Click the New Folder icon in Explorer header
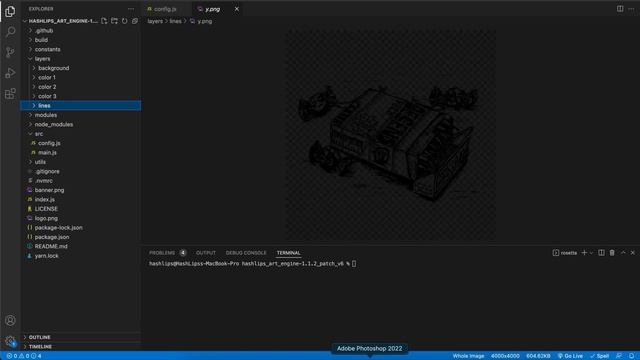 click(x=114, y=21)
